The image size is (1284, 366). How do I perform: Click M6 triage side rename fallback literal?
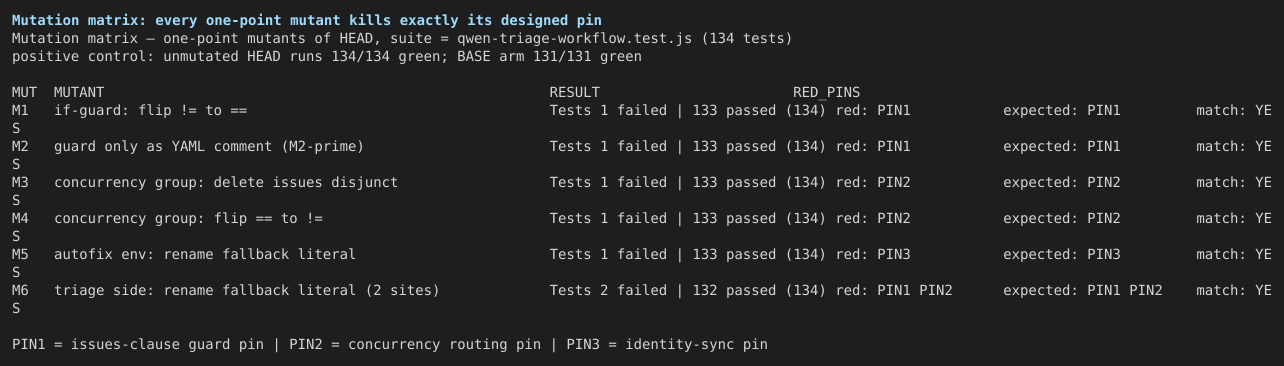pos(247,290)
